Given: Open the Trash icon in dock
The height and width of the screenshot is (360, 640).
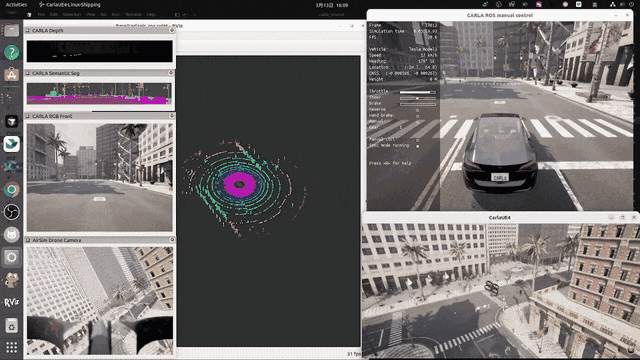Looking at the screenshot, I should click(x=11, y=325).
